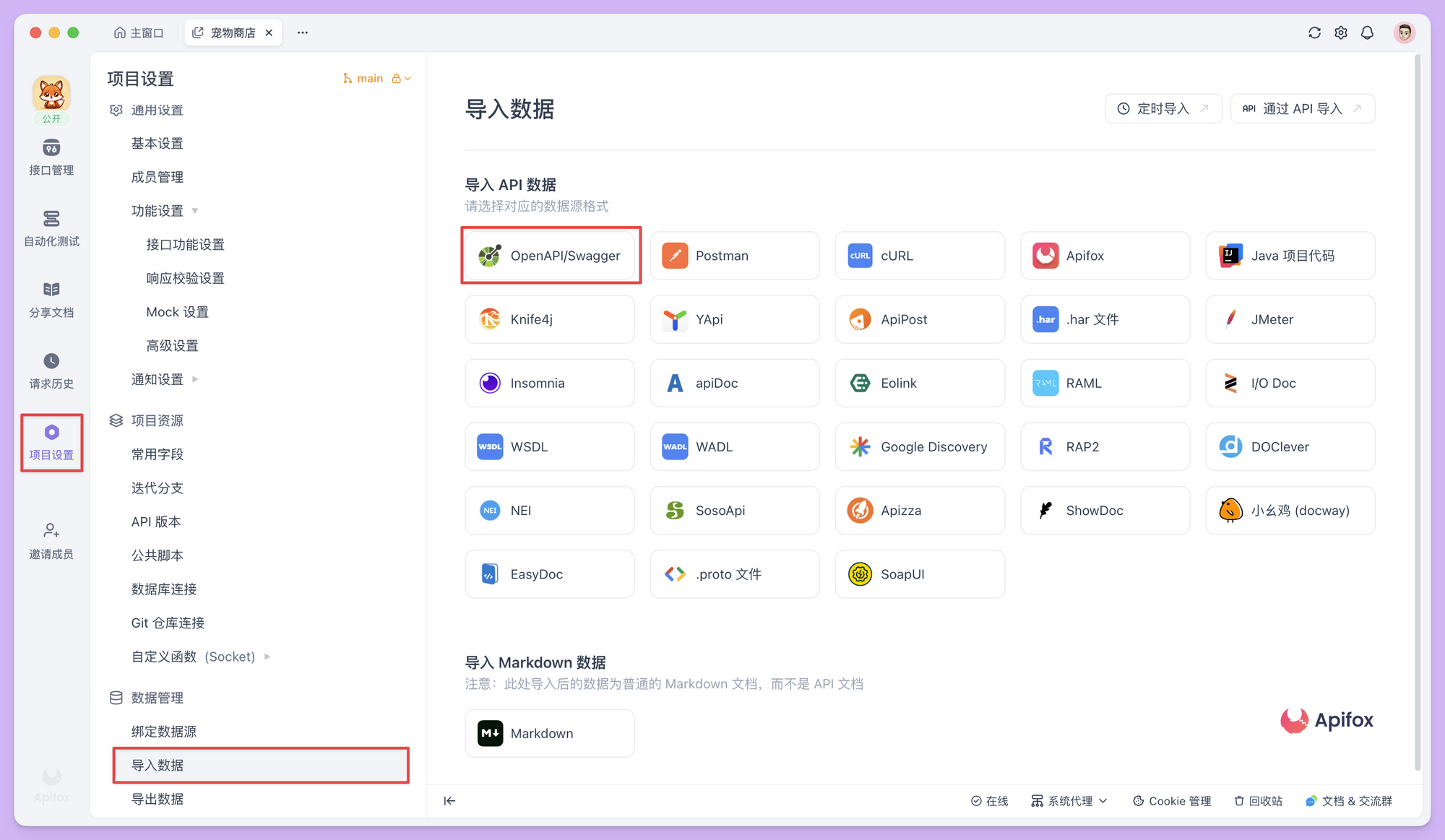Select the Markdown import option

pyautogui.click(x=549, y=733)
